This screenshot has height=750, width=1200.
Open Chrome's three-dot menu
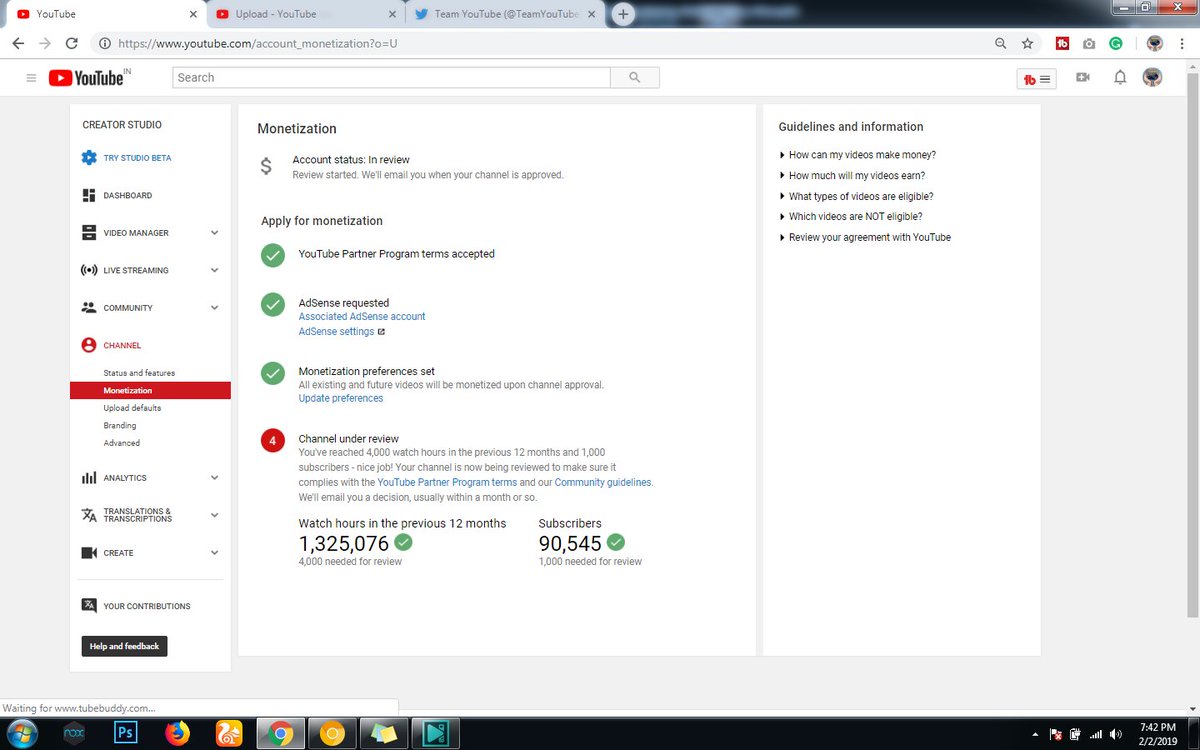(x=1183, y=44)
